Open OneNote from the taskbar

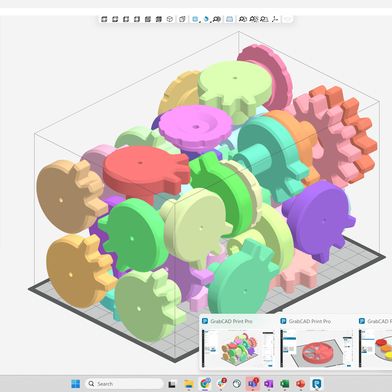268,384
